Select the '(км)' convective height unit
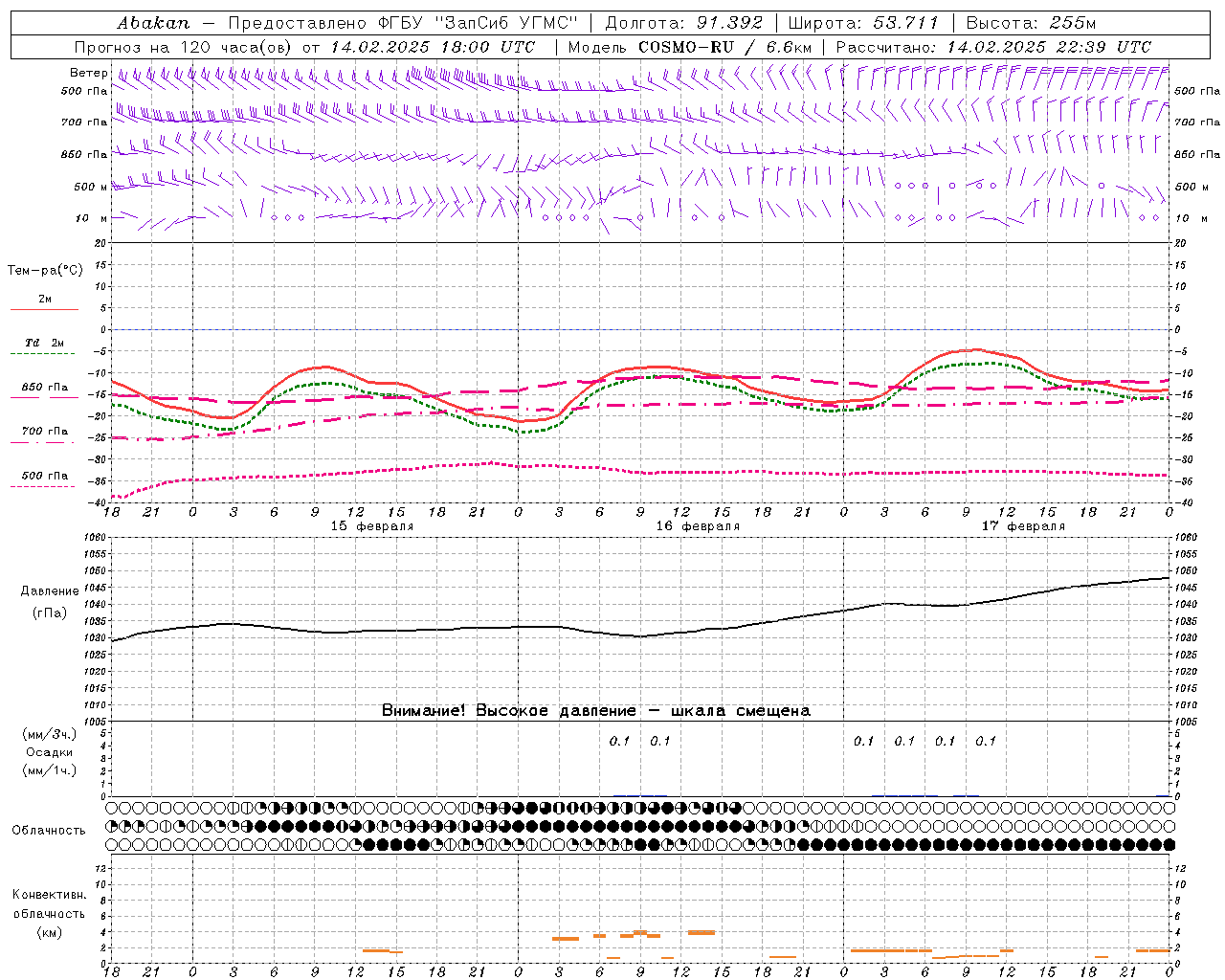The width and height of the screenshot is (1225, 980). [50, 932]
